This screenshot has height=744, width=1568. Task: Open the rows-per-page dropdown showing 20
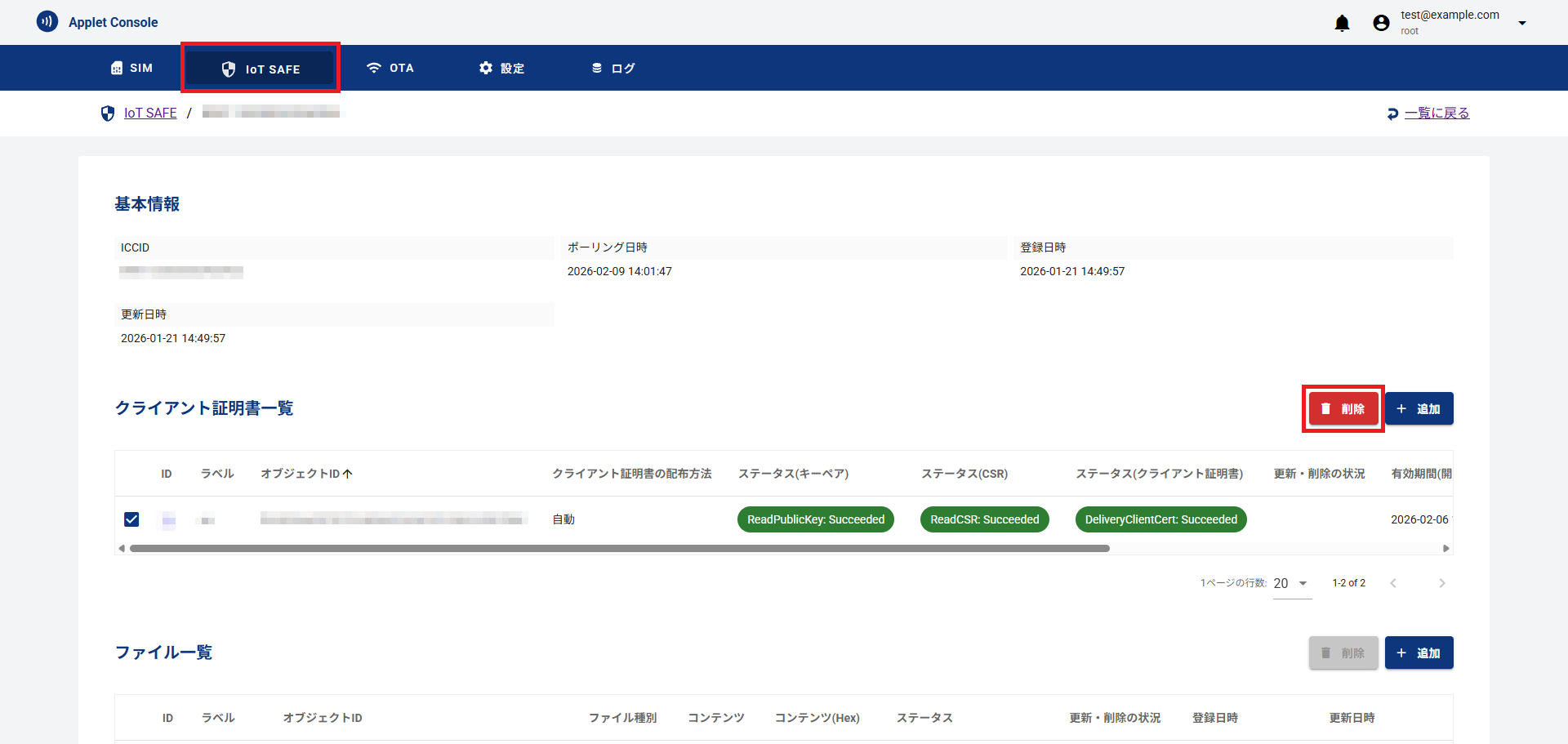(1292, 583)
